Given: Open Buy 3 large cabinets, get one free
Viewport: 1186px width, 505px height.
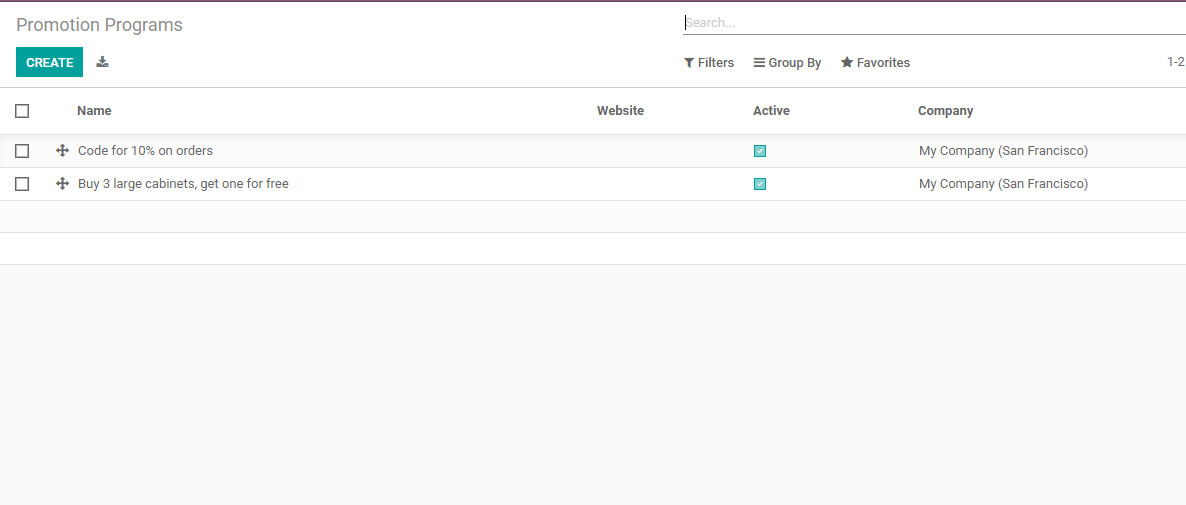Looking at the screenshot, I should 183,184.
